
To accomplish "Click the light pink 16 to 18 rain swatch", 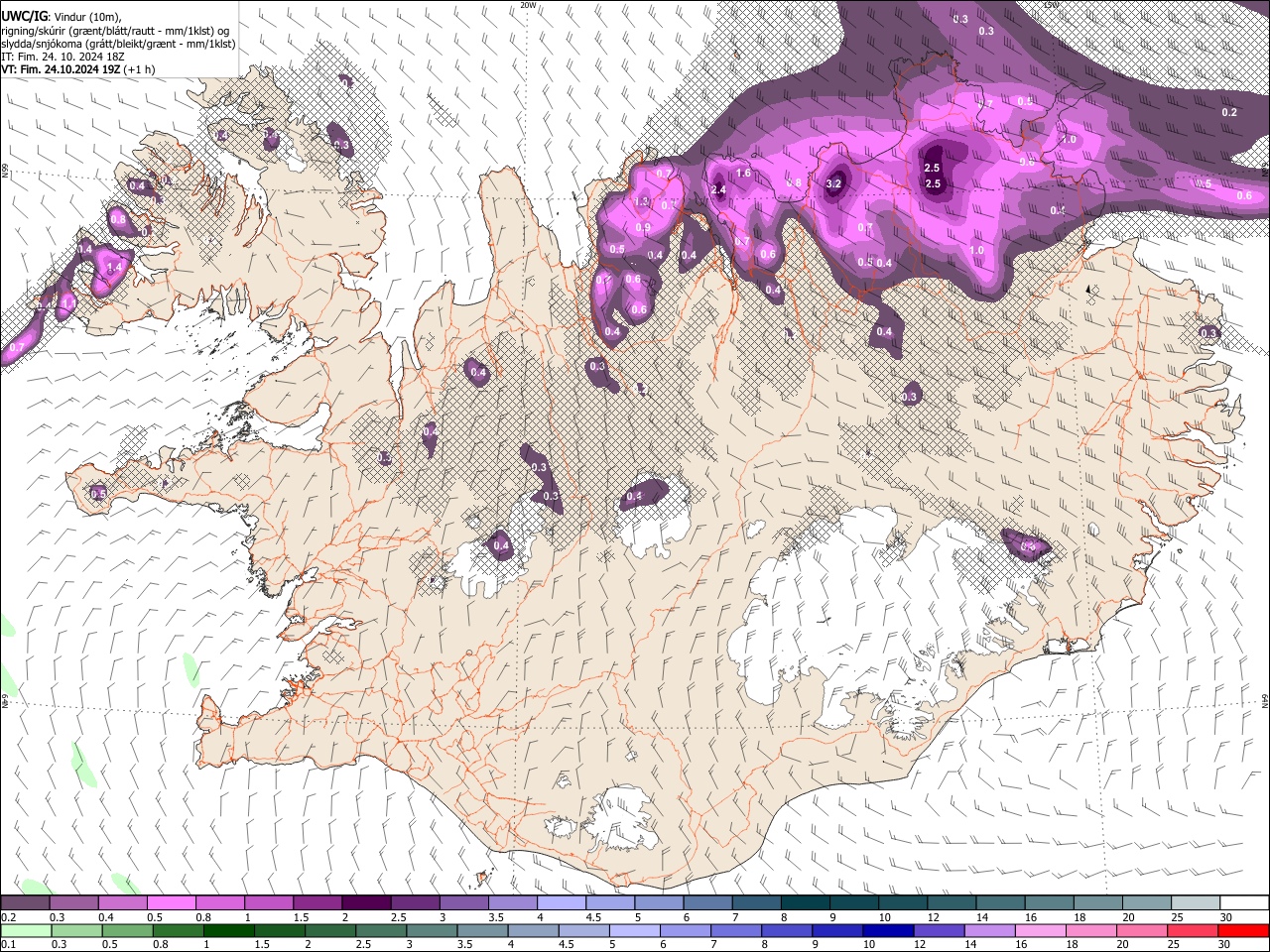I will coord(1041,931).
